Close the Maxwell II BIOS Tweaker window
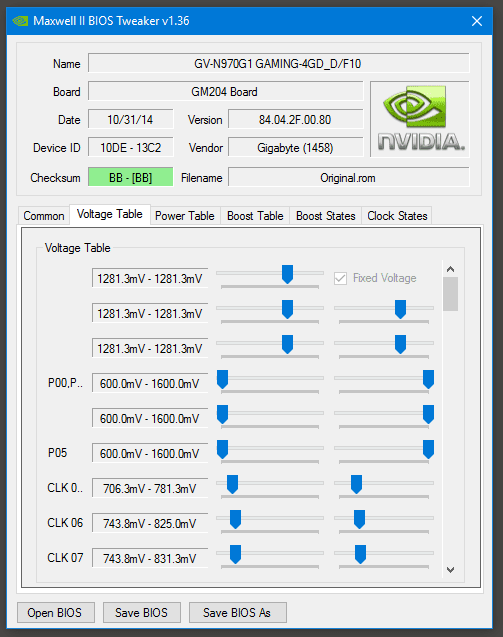This screenshot has height=637, width=503. [x=477, y=21]
